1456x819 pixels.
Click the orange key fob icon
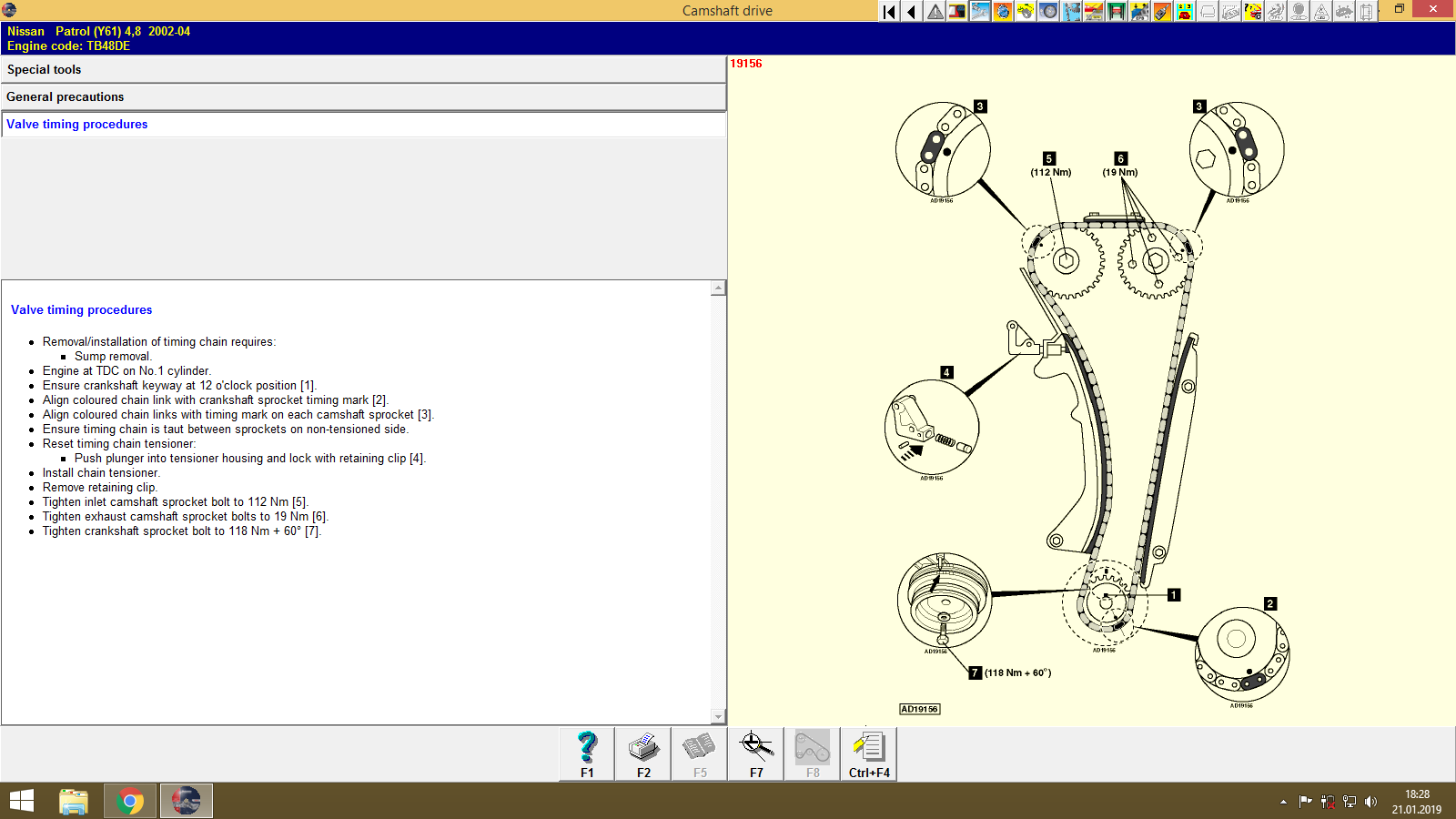click(x=1162, y=12)
